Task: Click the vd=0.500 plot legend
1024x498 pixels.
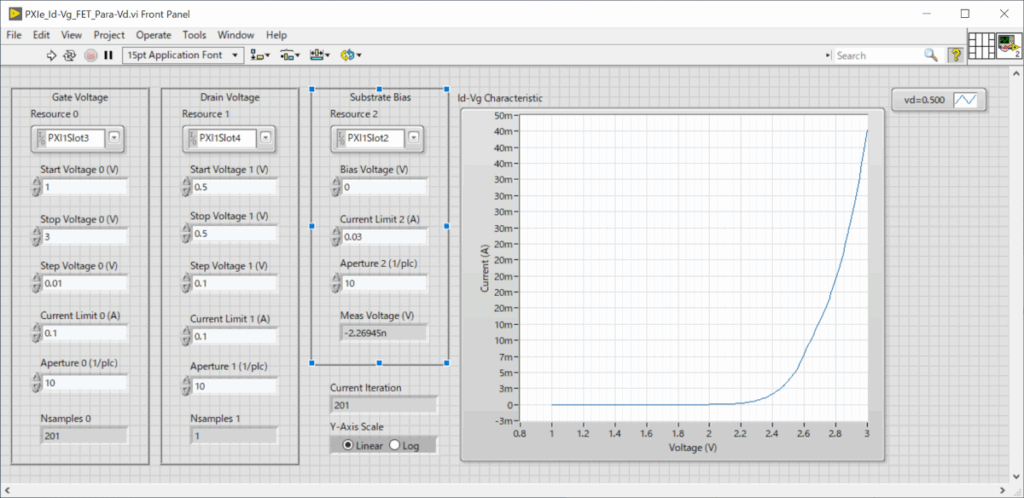Action: coord(940,100)
